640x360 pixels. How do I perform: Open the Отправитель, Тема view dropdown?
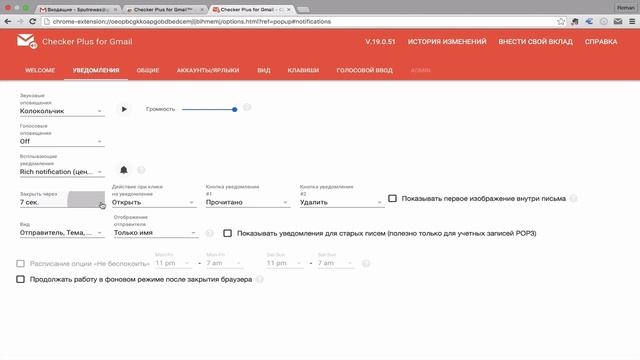pyautogui.click(x=62, y=233)
